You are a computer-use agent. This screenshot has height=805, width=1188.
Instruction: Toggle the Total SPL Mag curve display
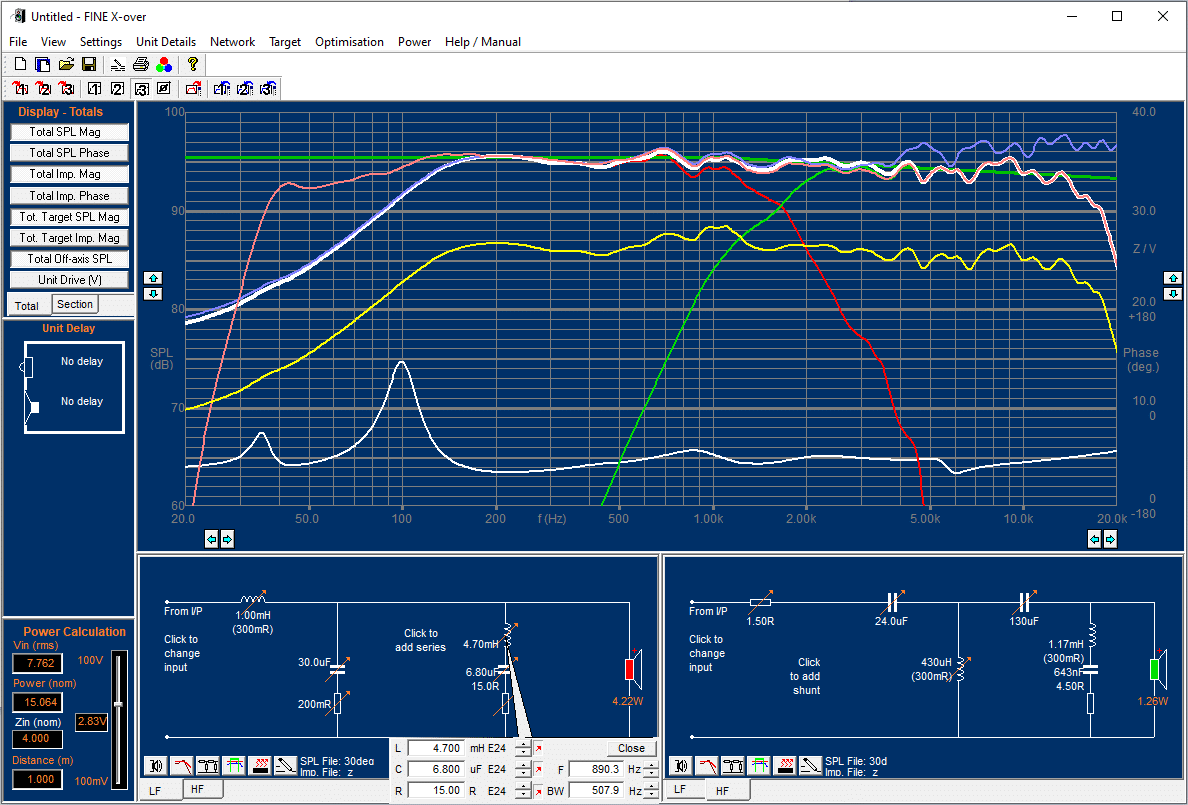click(x=69, y=132)
